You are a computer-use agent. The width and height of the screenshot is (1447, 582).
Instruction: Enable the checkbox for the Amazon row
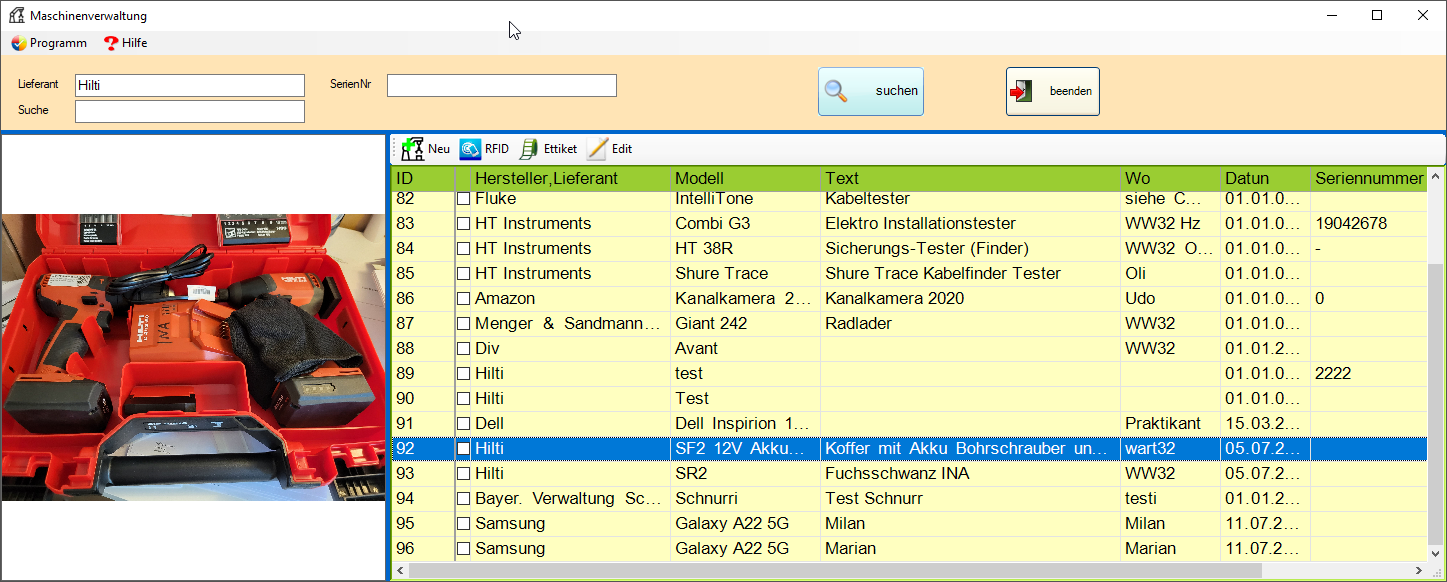pos(463,299)
